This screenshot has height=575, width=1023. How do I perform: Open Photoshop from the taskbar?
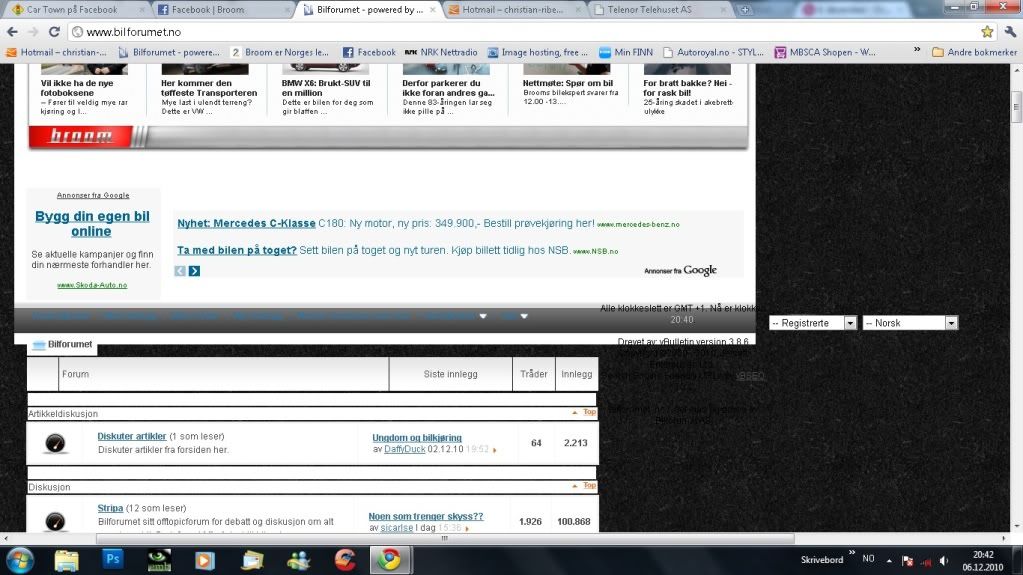tap(113, 559)
